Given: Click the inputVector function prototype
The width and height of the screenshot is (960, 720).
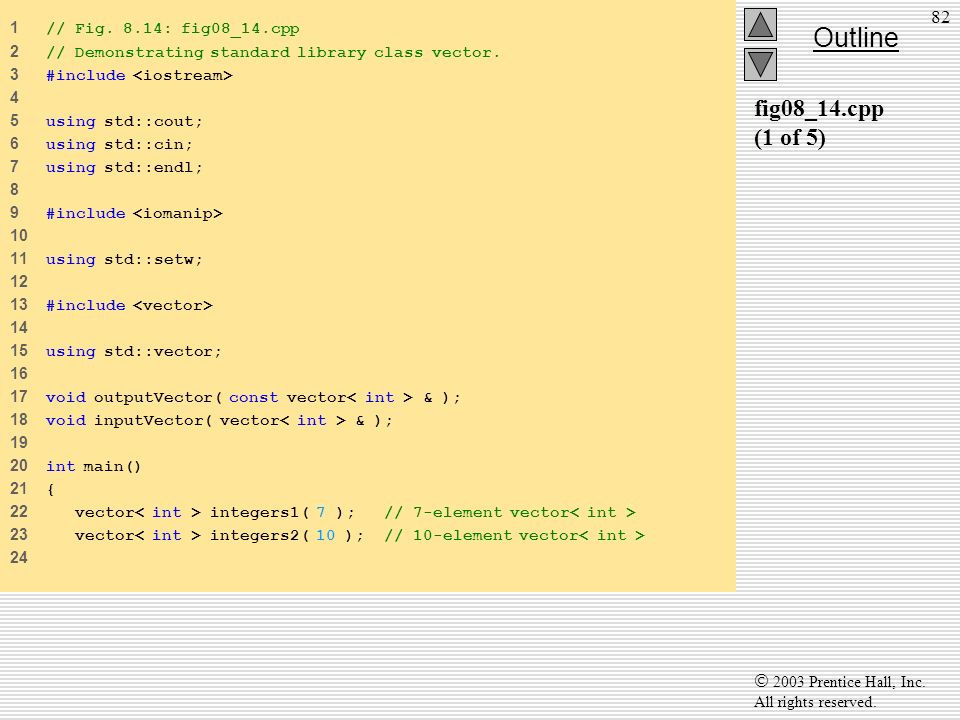Looking at the screenshot, I should pos(219,420).
